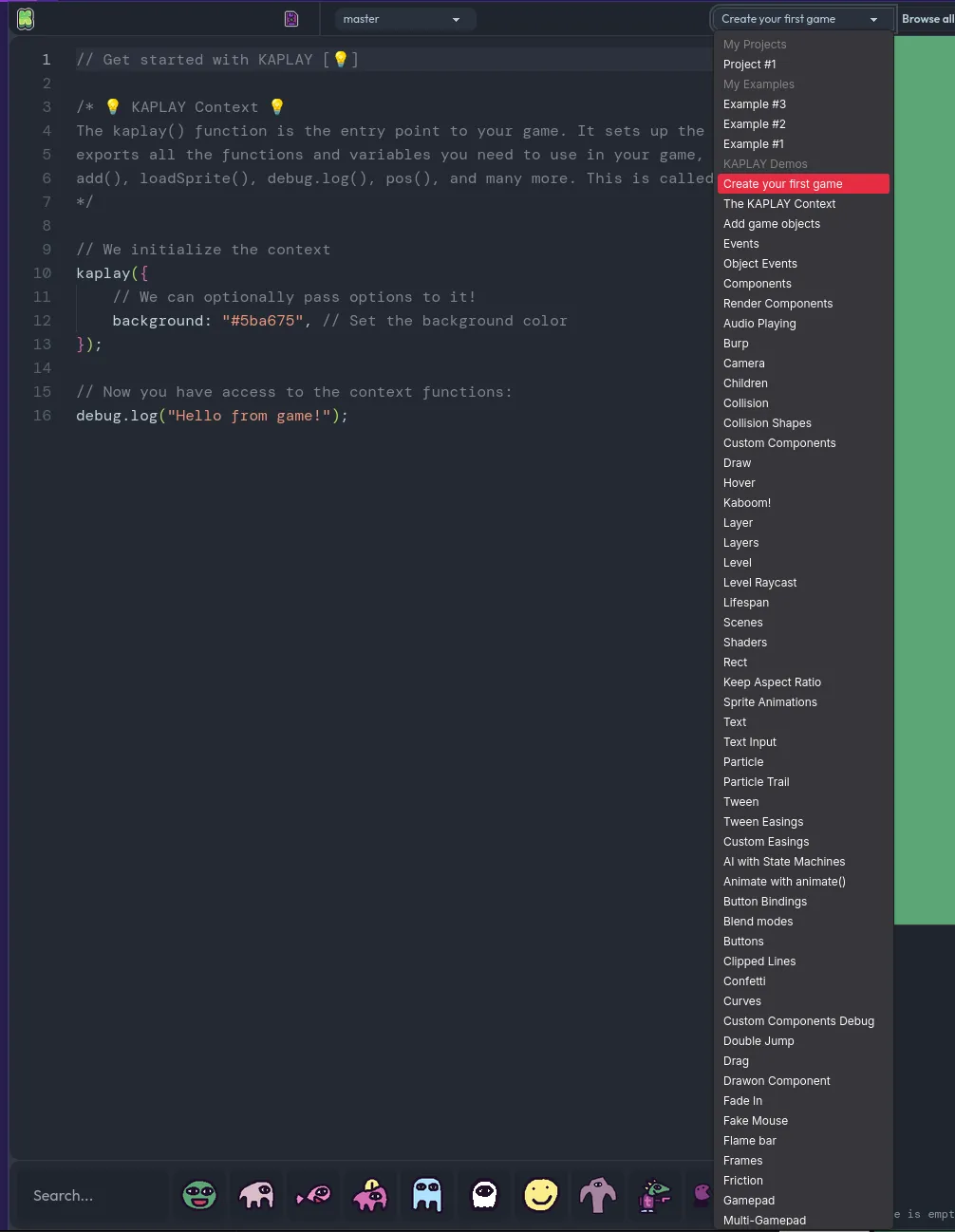Click the purple file icon in top bar

point(291,19)
